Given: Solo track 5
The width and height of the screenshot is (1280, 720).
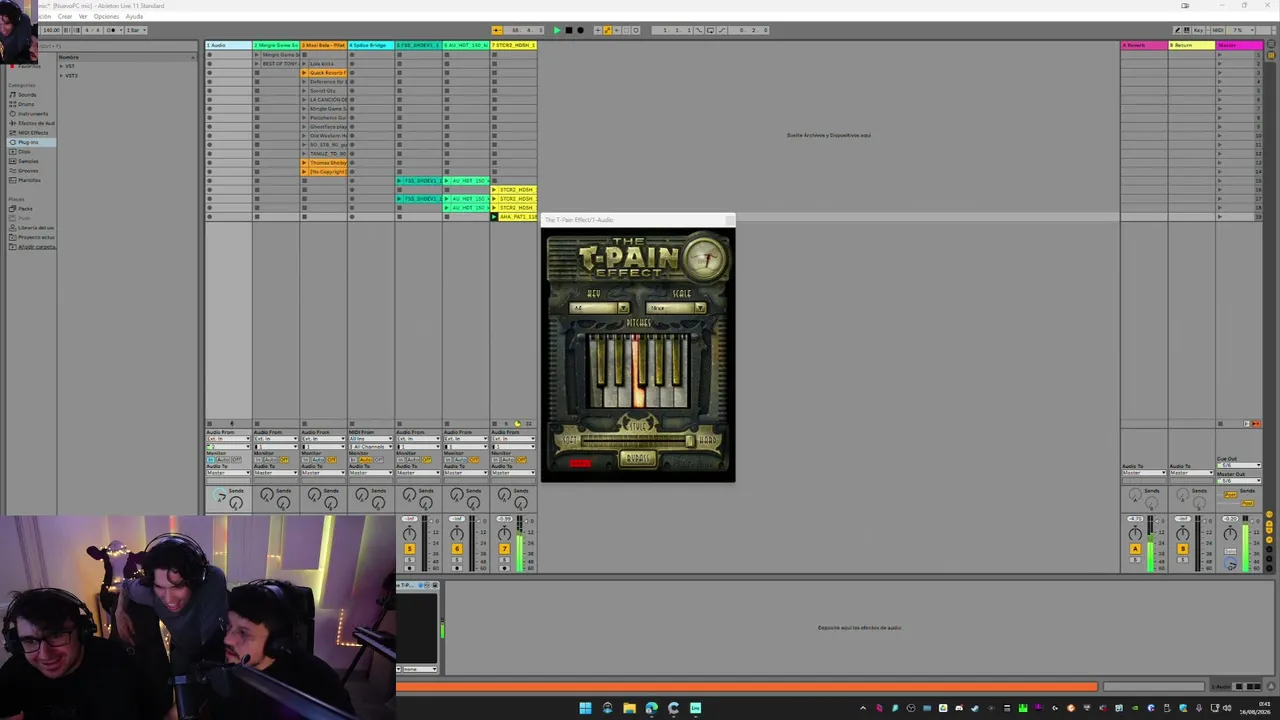Looking at the screenshot, I should (x=409, y=559).
